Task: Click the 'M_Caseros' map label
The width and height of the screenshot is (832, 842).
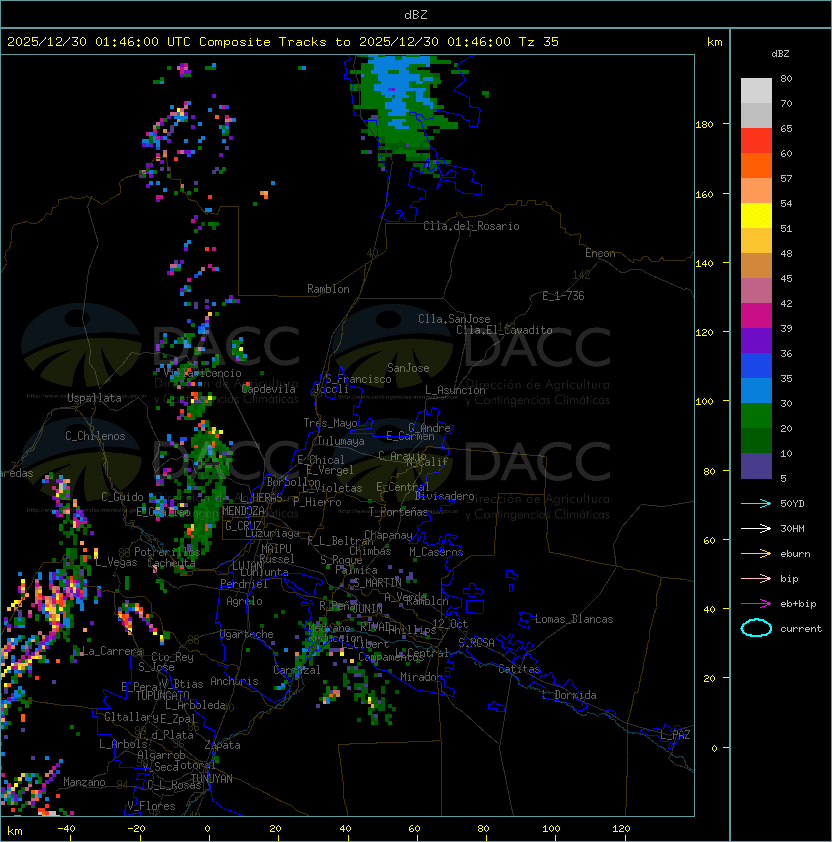Action: (436, 551)
